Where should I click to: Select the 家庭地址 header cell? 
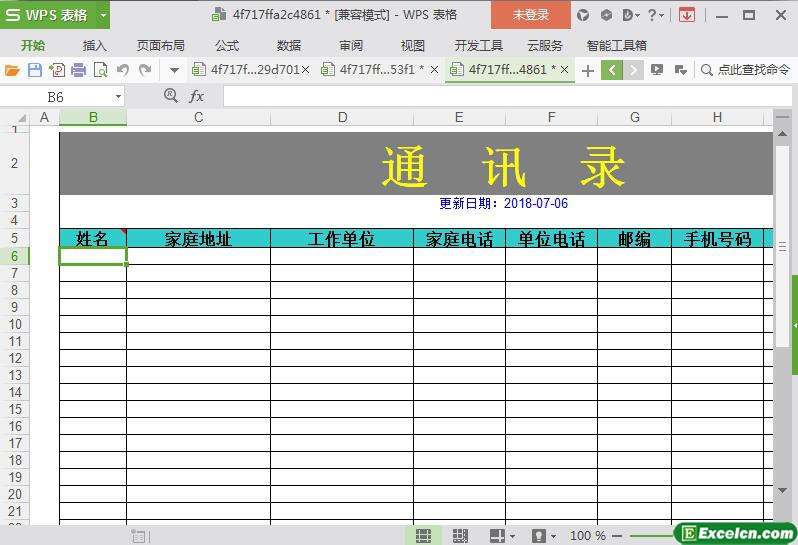pos(198,239)
